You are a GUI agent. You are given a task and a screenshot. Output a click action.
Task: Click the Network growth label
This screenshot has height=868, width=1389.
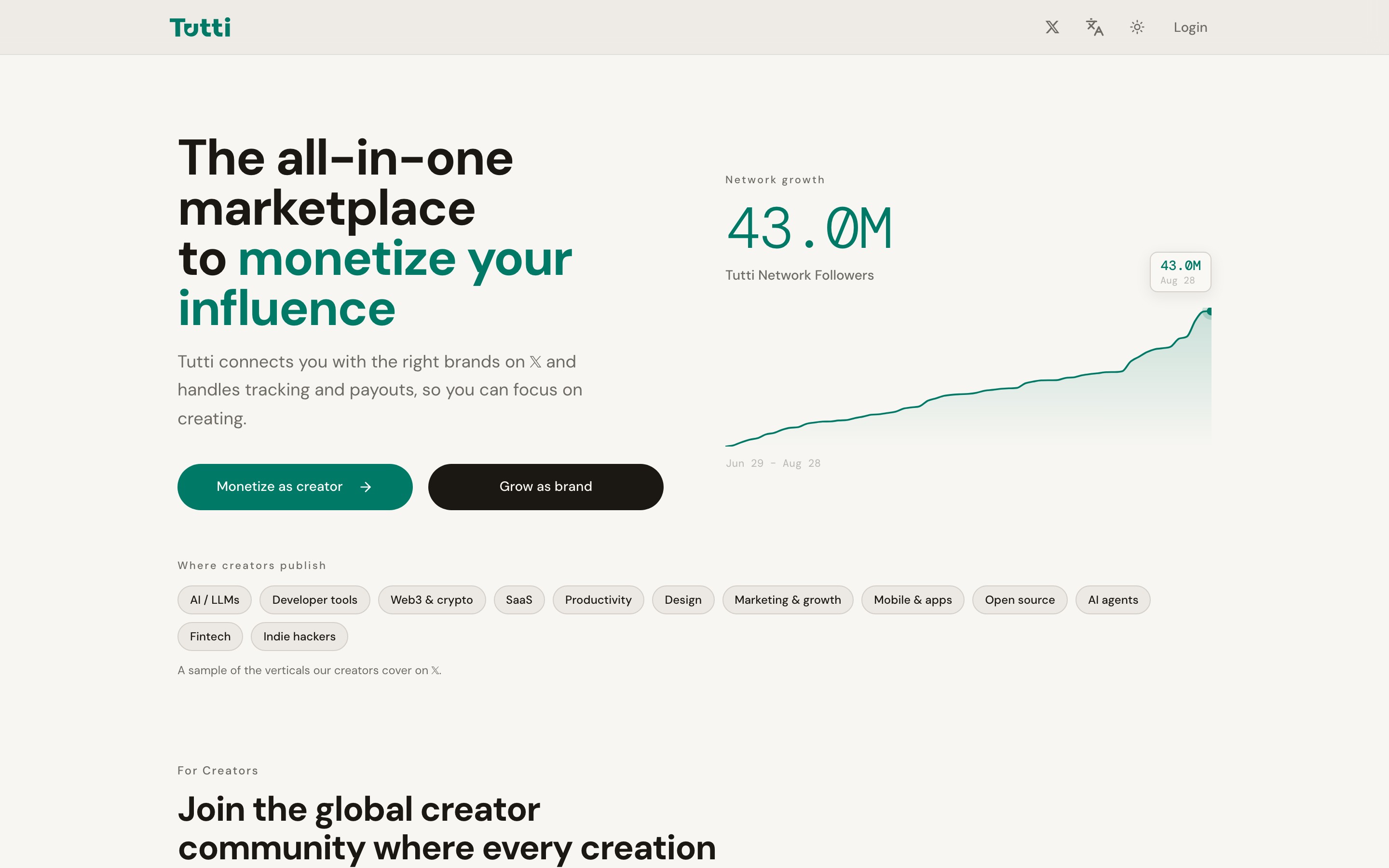click(x=775, y=180)
